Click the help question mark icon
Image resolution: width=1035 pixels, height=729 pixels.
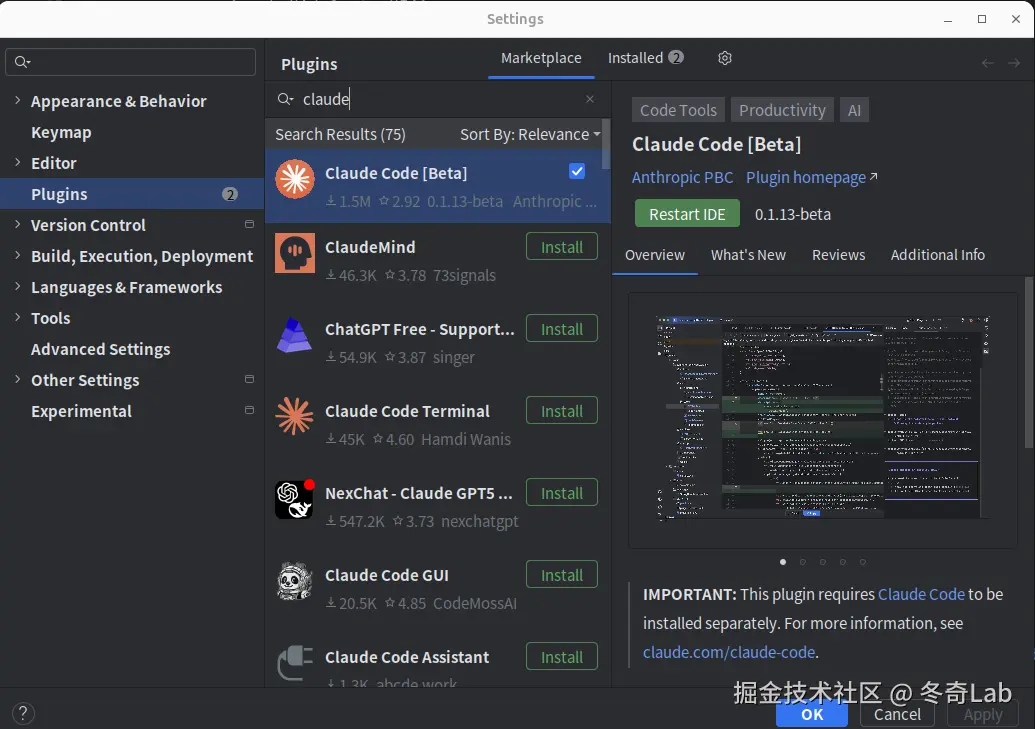[22, 712]
